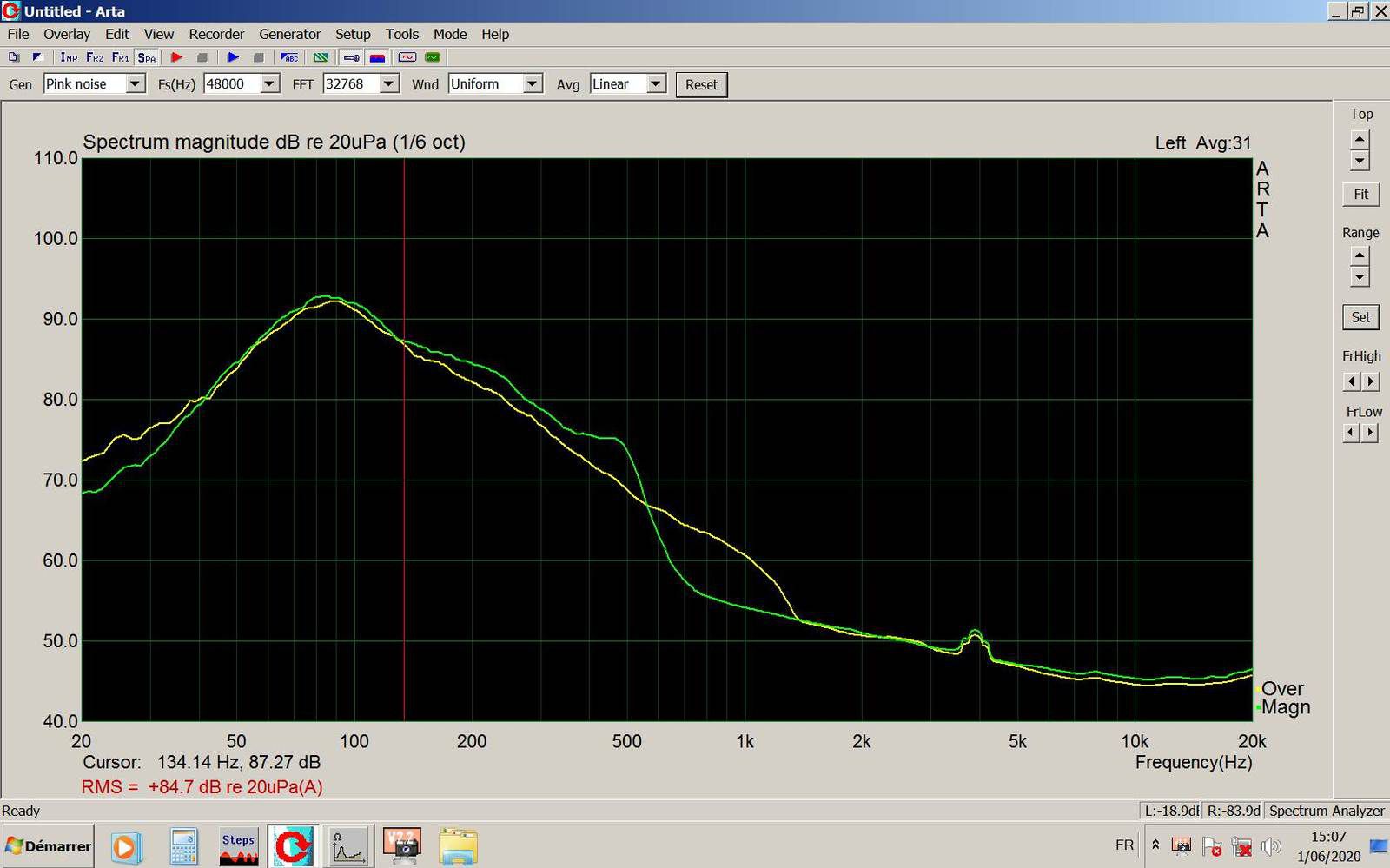Viewport: 1390px width, 868px height.
Task: Click the black and white copy icon
Action: 37,57
